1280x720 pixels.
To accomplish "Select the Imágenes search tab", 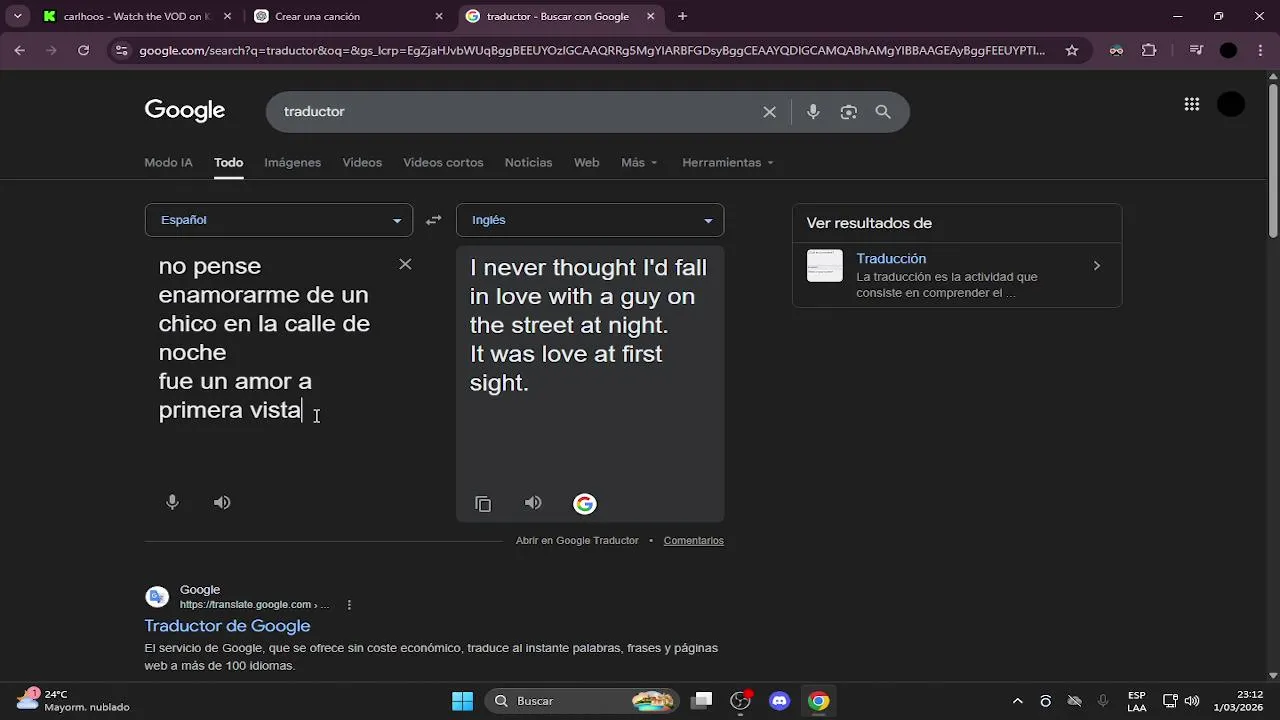I will click(292, 162).
